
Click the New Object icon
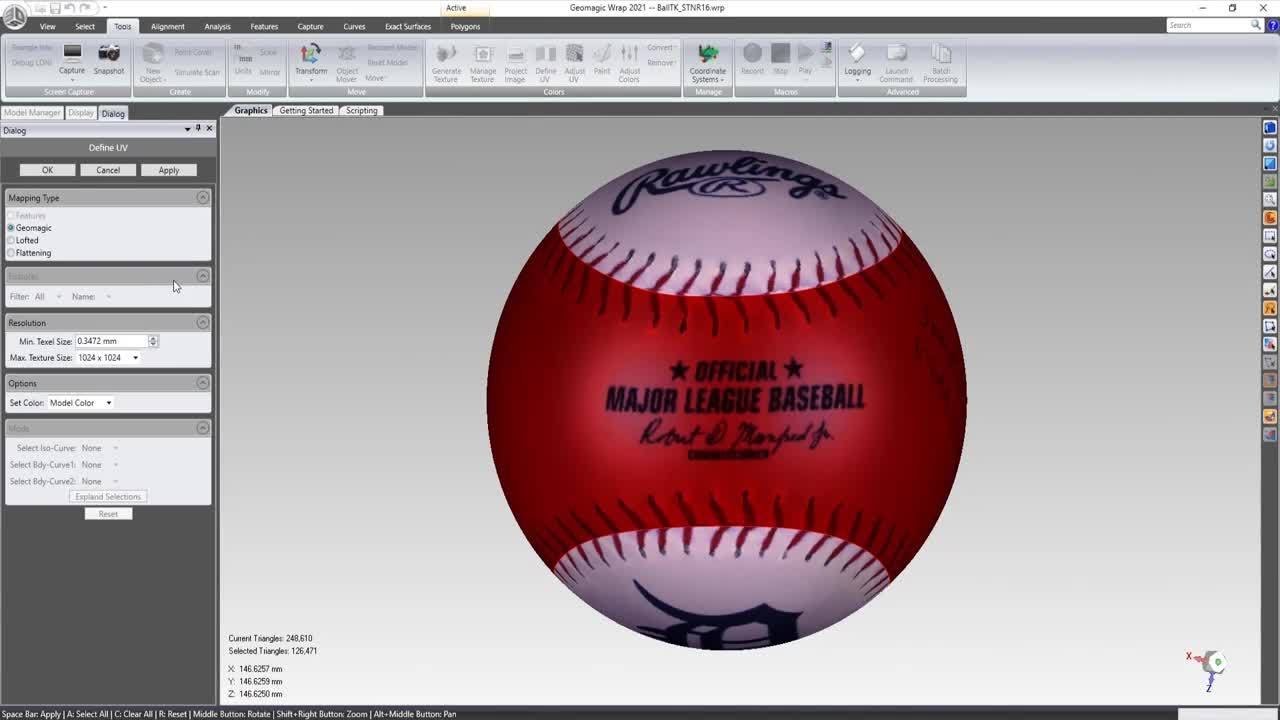[x=153, y=62]
